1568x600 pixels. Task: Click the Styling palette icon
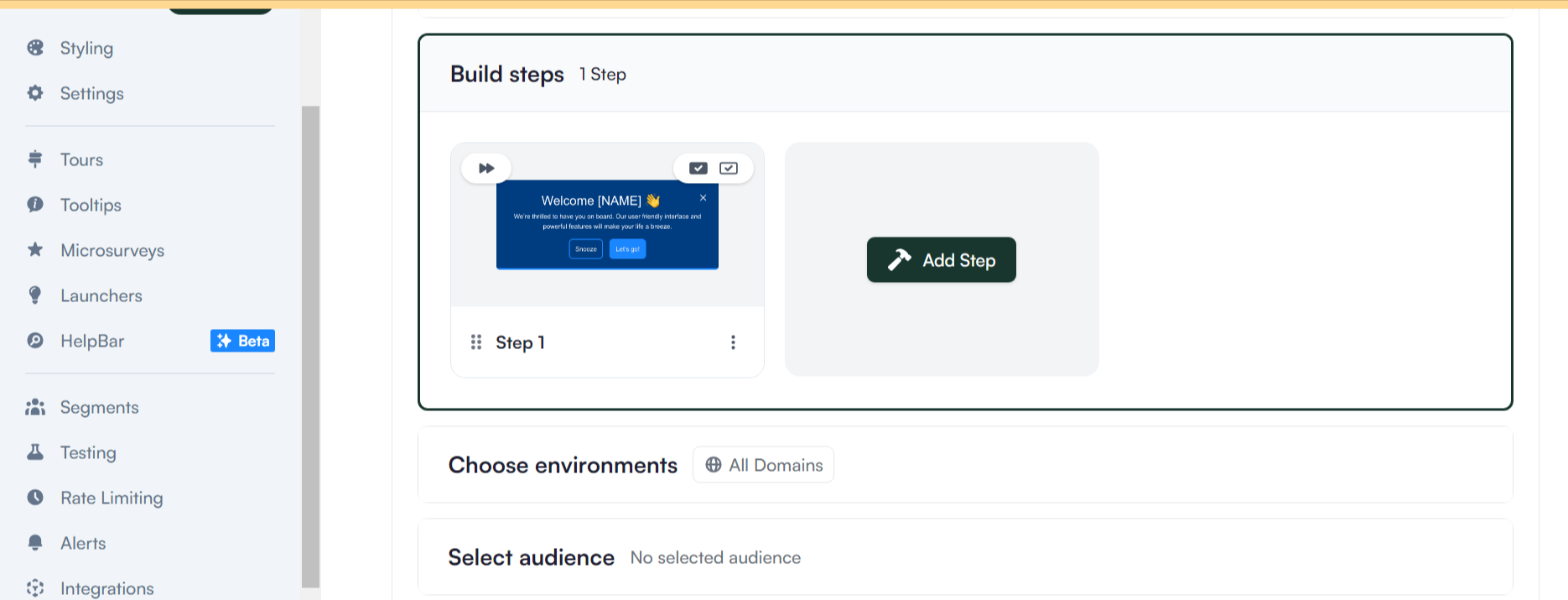(35, 48)
